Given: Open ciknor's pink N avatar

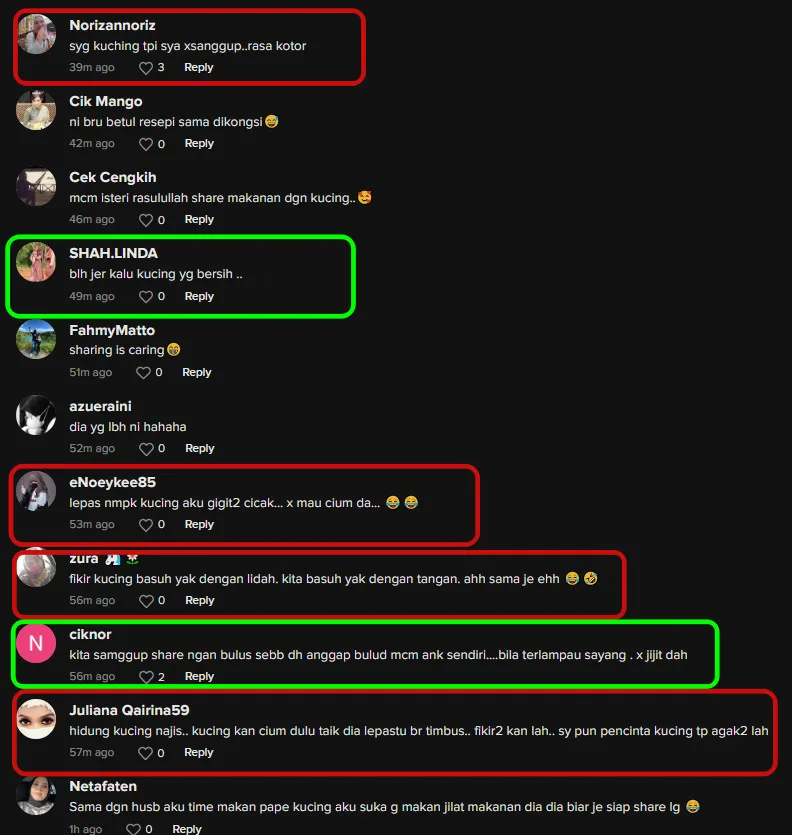Looking at the screenshot, I should click(36, 643).
